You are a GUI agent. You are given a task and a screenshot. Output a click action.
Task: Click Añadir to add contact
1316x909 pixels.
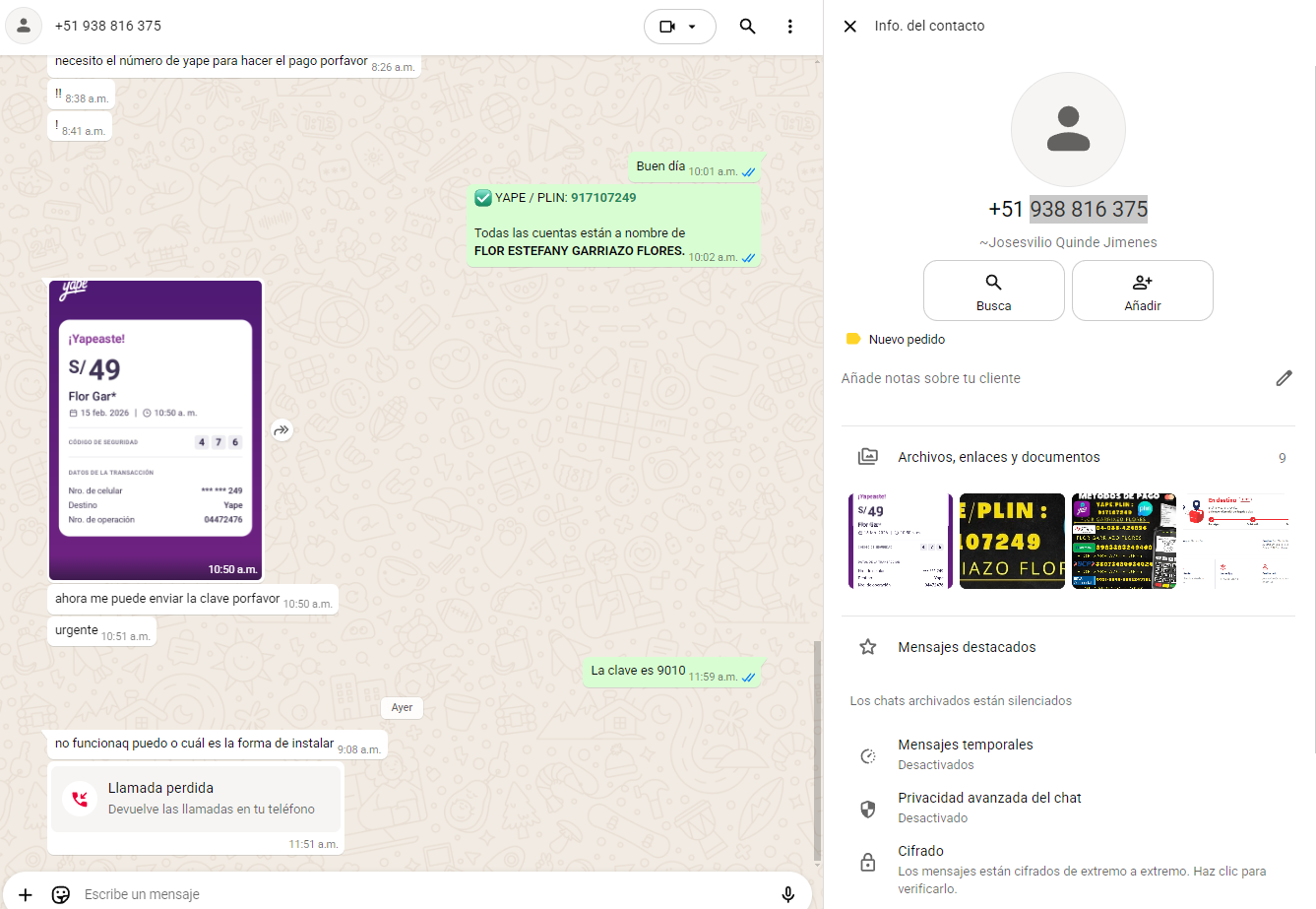[1142, 291]
